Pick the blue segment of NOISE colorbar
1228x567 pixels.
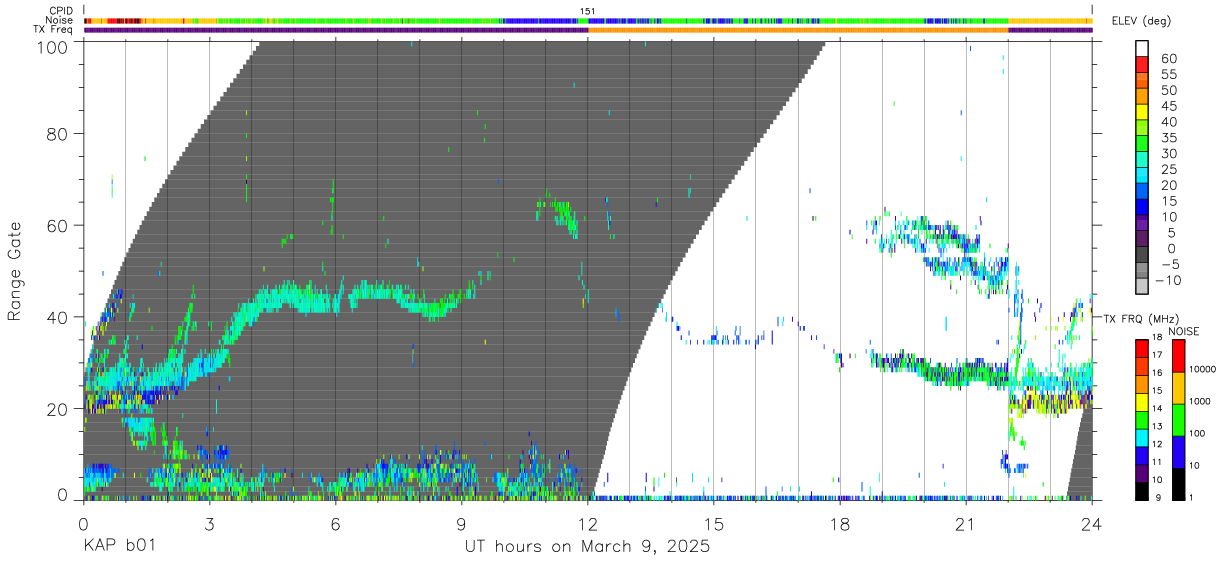(1178, 451)
